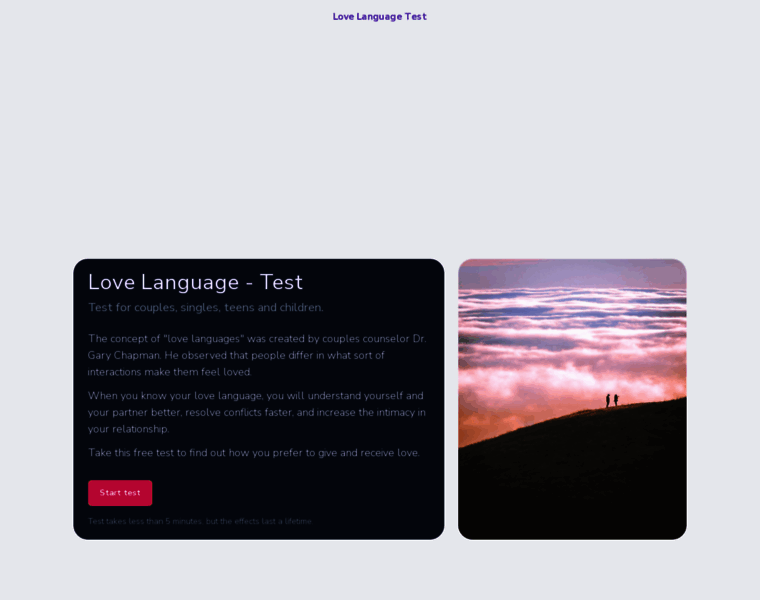Click footnote 'Test takes less than 5 minutes'
This screenshot has width=760, height=600.
coord(200,521)
